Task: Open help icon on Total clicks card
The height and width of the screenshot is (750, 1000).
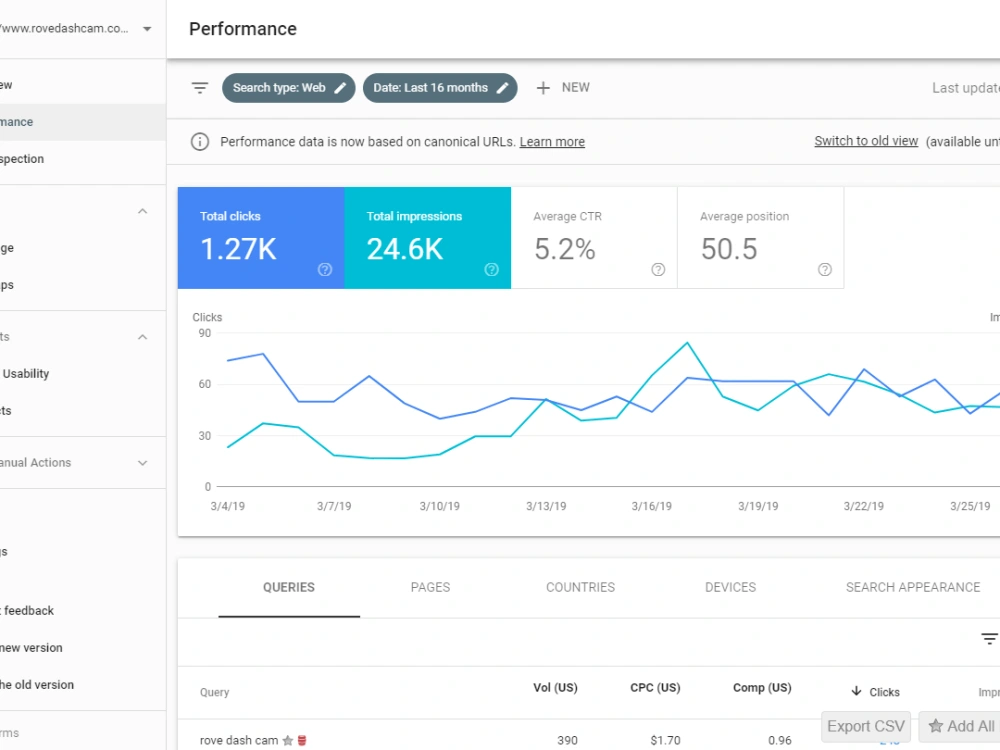Action: pos(325,270)
